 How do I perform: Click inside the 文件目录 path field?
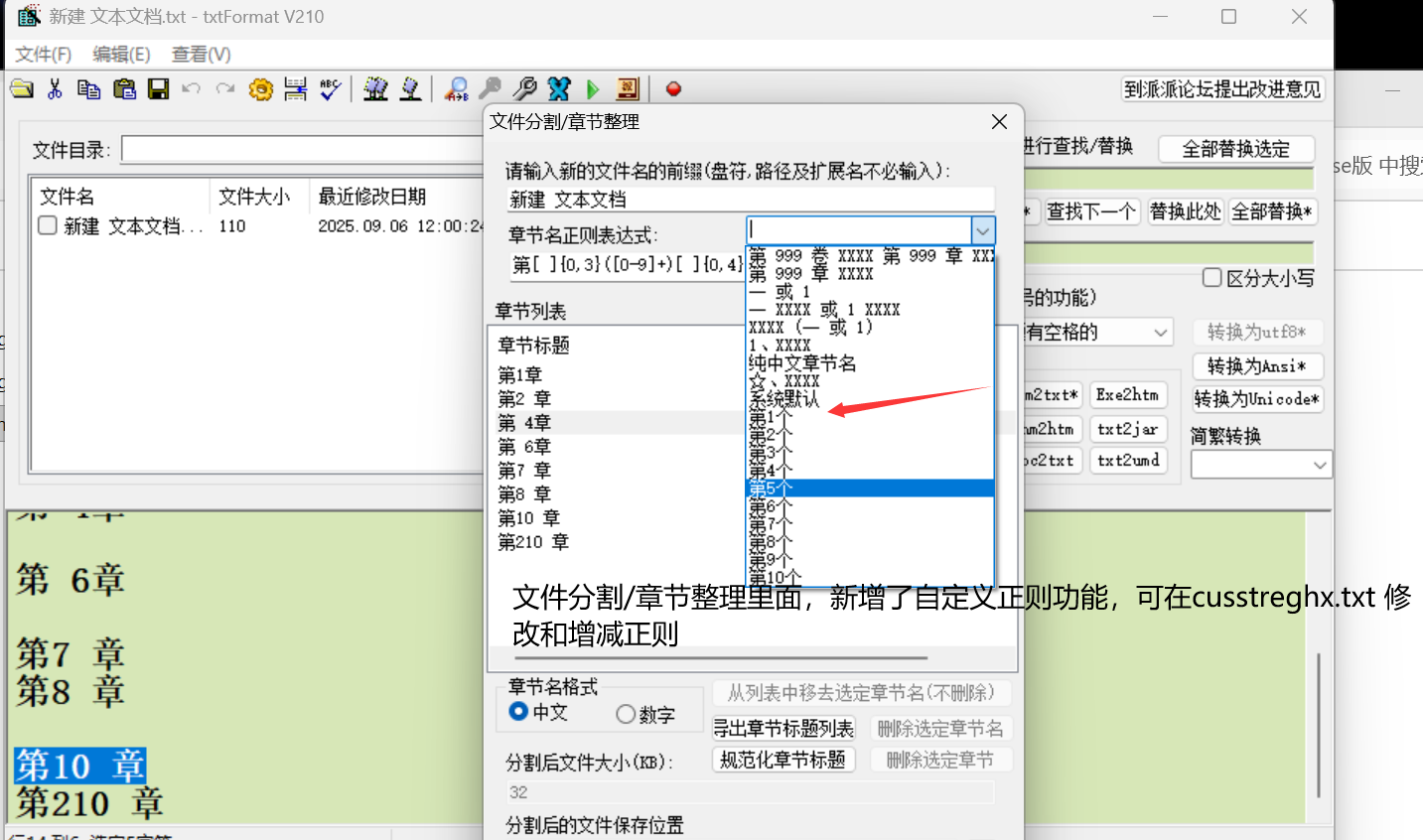click(302, 150)
